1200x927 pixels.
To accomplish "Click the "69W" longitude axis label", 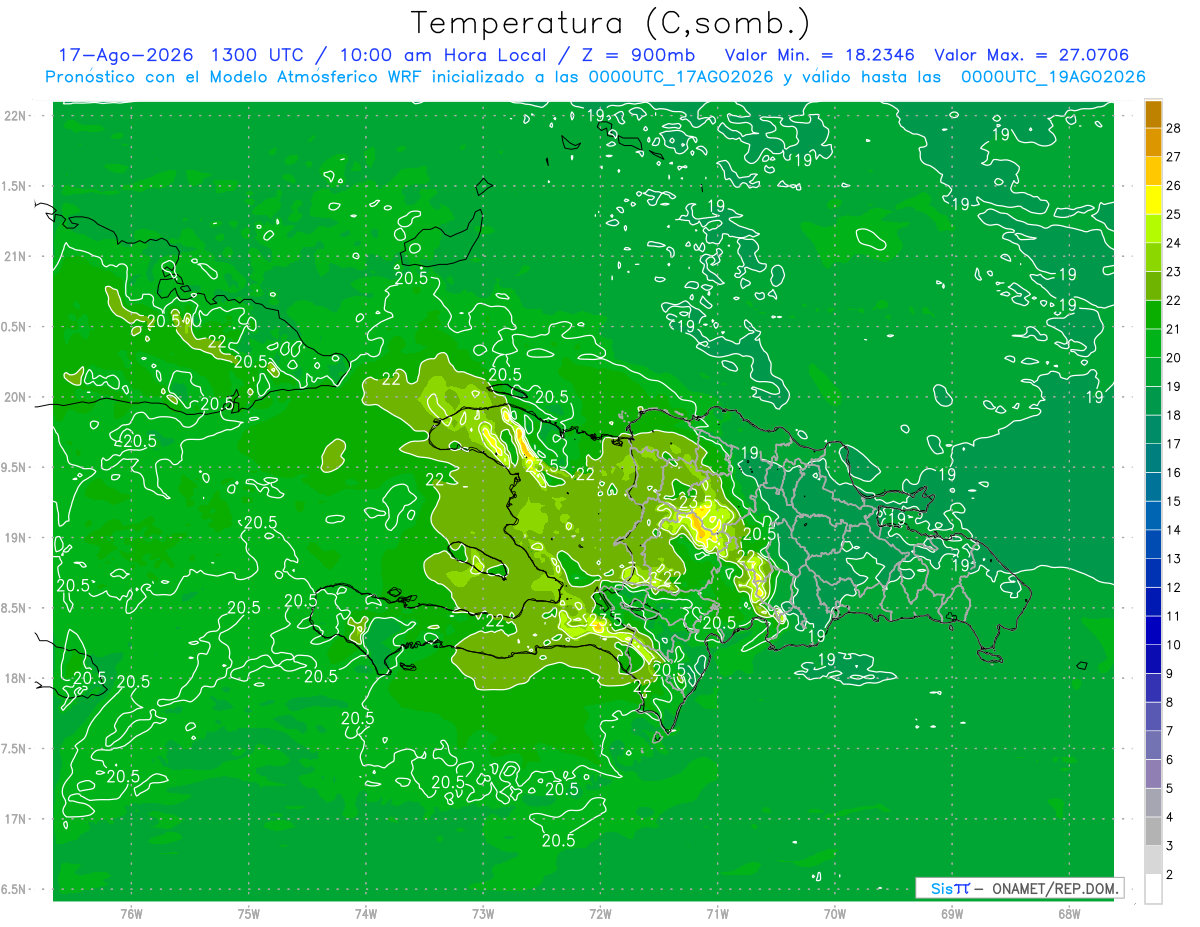I will [x=953, y=913].
